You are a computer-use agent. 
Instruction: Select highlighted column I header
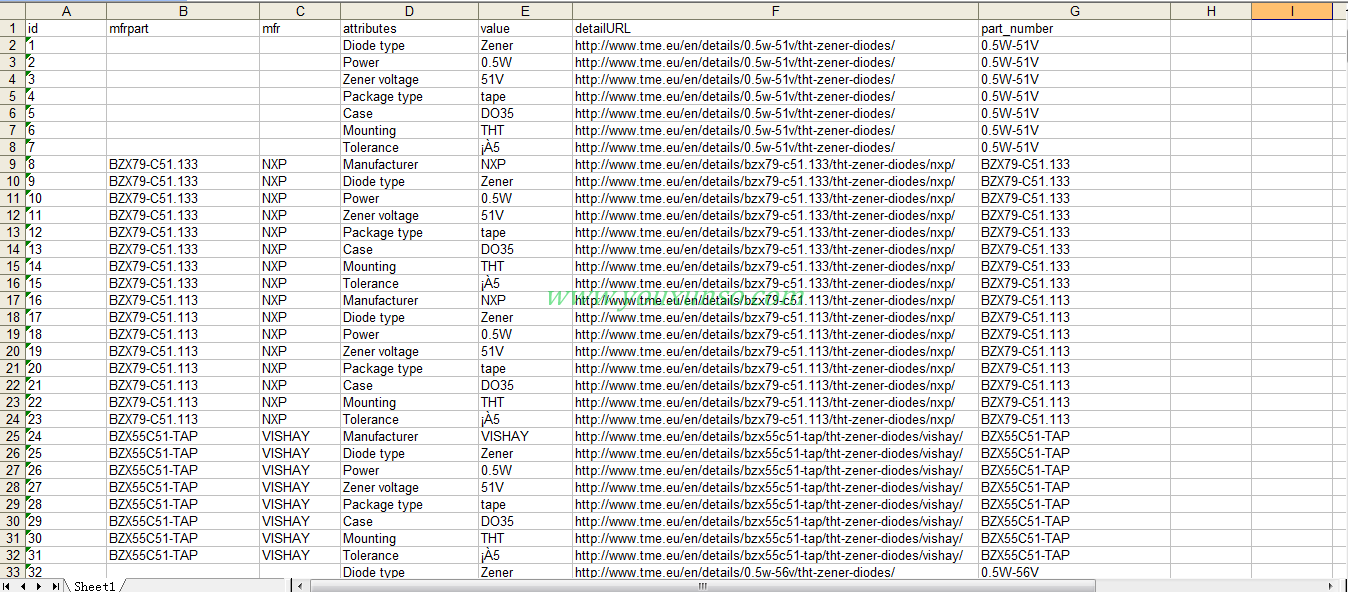click(1292, 11)
